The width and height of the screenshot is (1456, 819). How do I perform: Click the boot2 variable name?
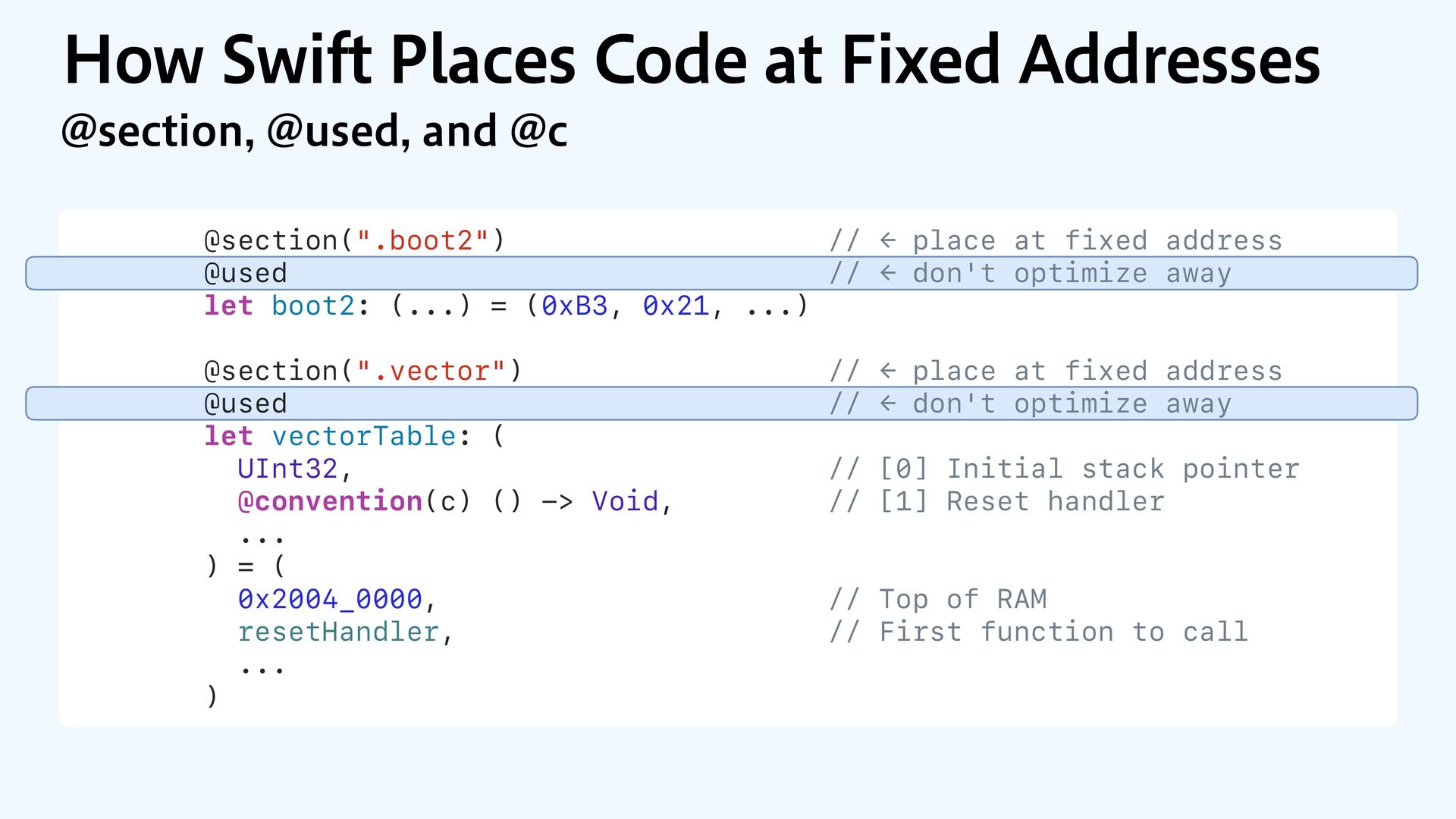(313, 306)
